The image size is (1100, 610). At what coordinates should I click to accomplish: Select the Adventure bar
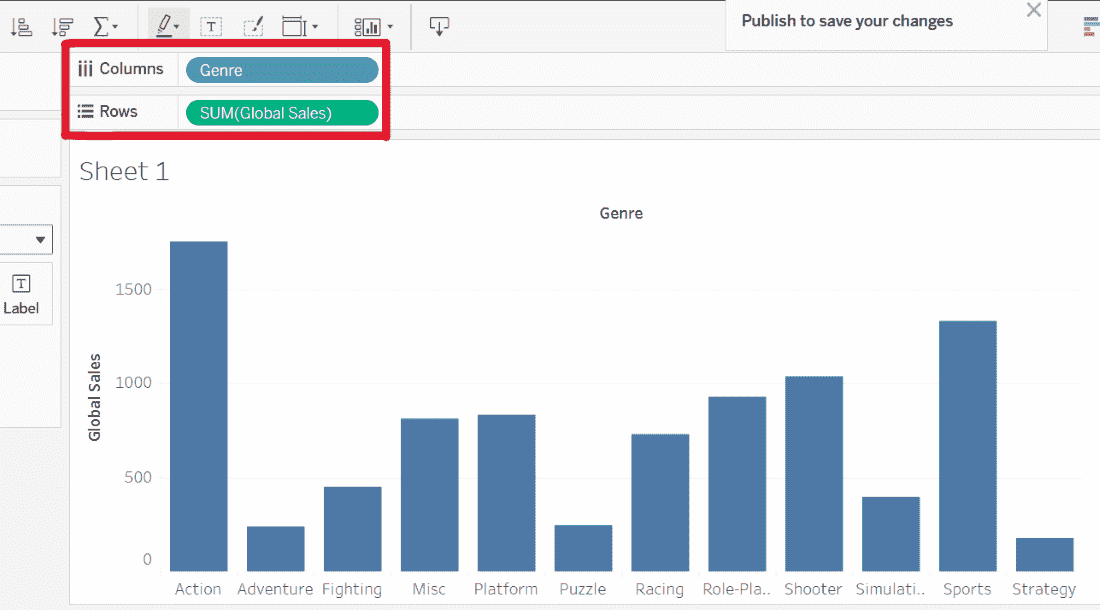[276, 549]
